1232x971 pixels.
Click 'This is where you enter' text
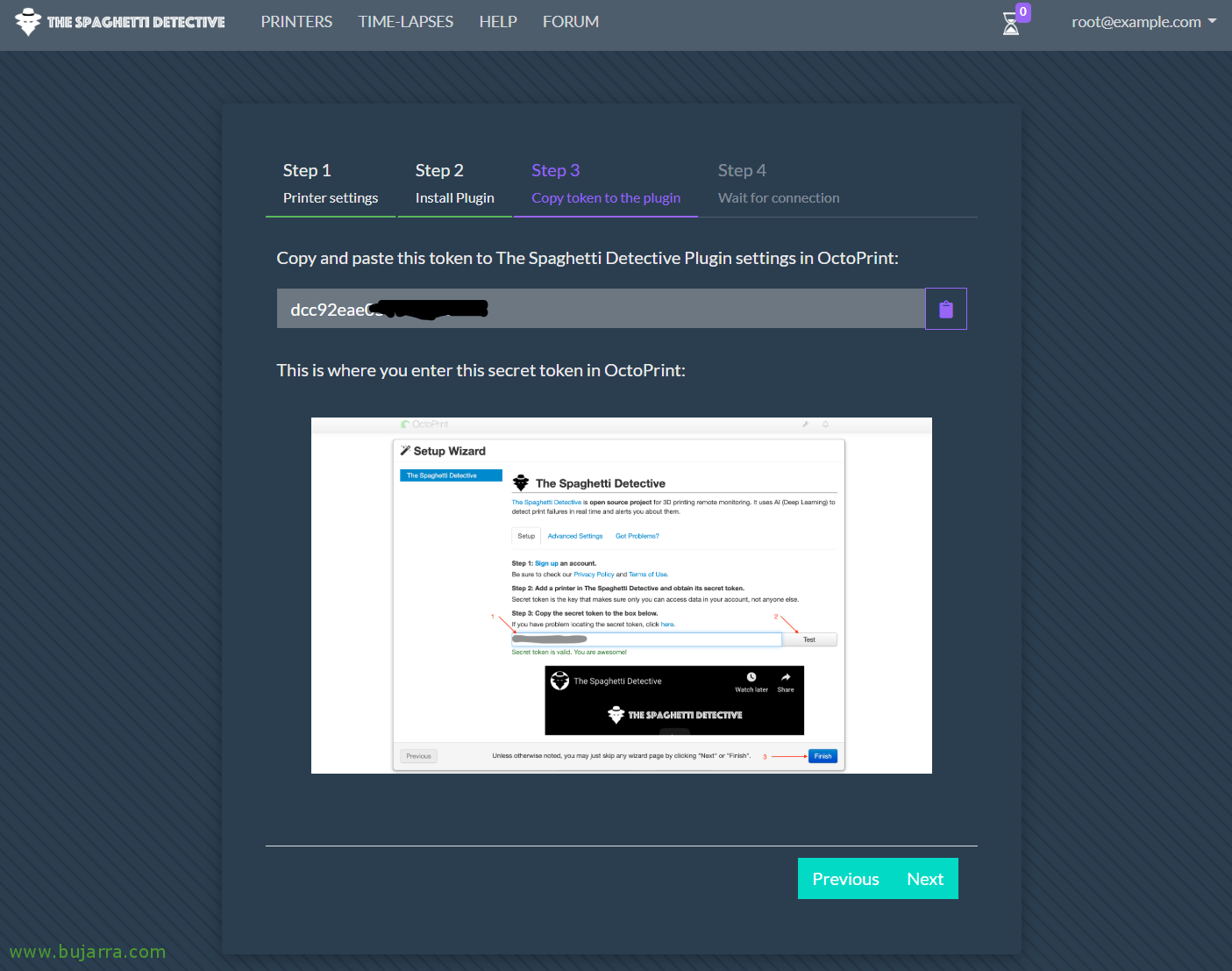coord(481,370)
